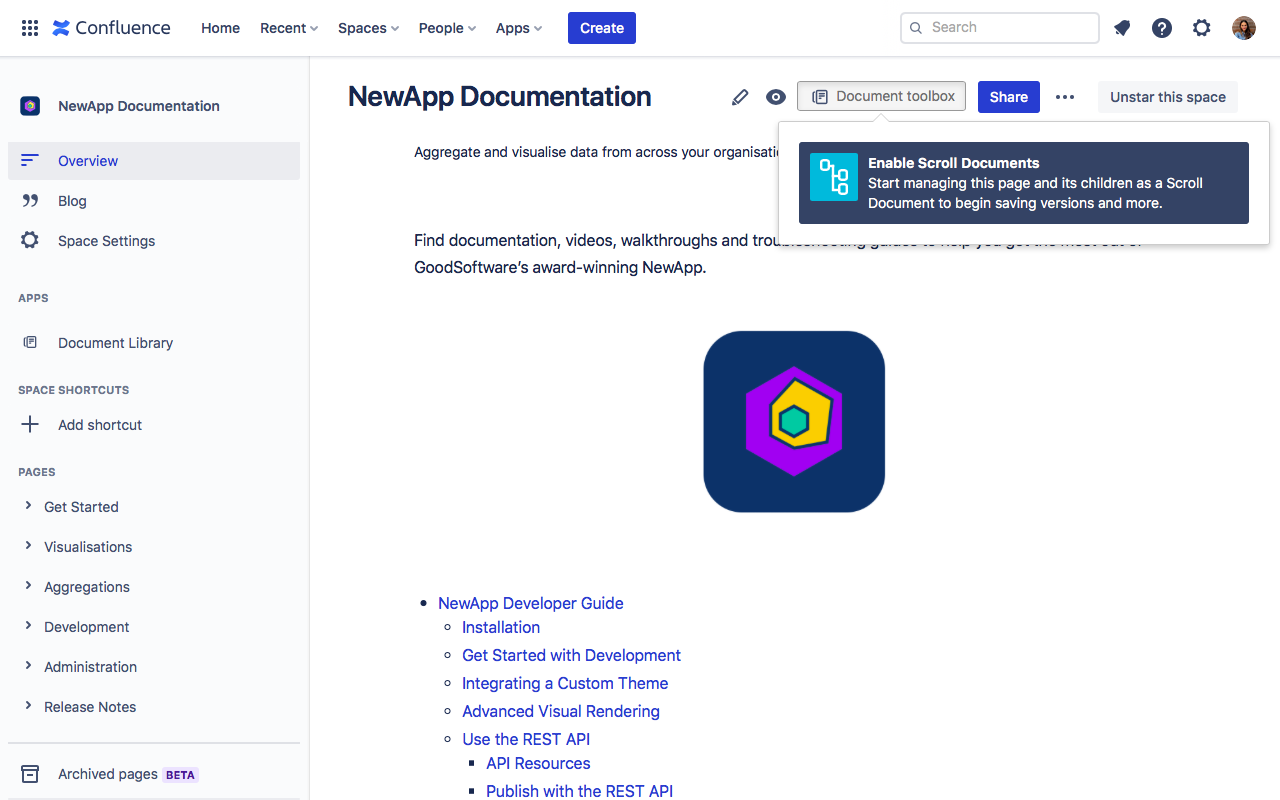Image resolution: width=1280 pixels, height=800 pixels.
Task: Expand the Administration page tree item
Action: [28, 666]
